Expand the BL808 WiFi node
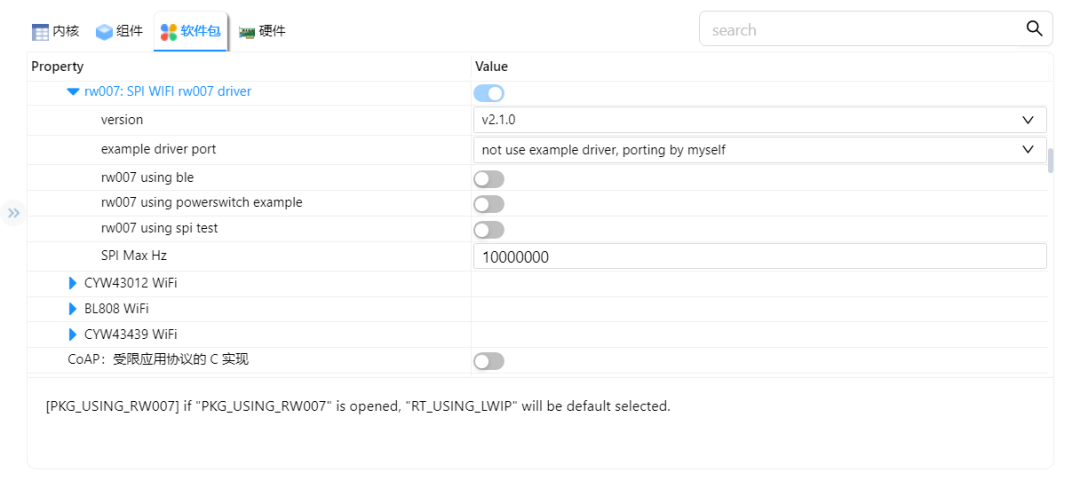This screenshot has width=1080, height=496. 73,309
